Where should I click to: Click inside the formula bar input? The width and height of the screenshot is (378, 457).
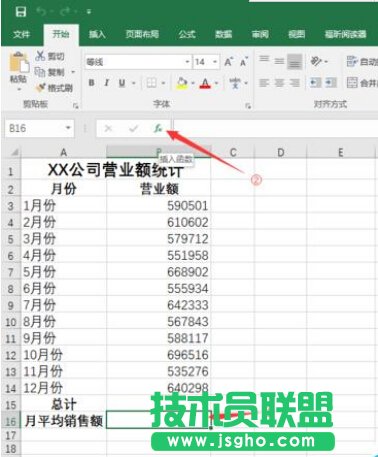point(276,128)
